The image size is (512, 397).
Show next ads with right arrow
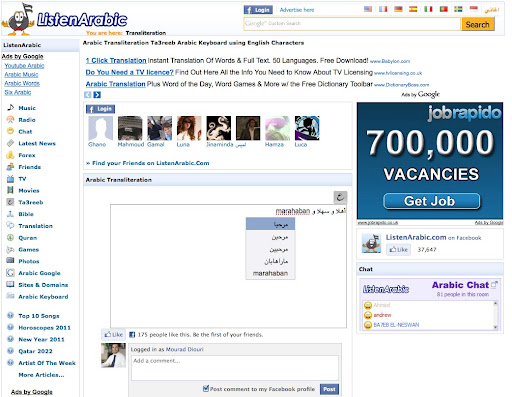tap(97, 95)
